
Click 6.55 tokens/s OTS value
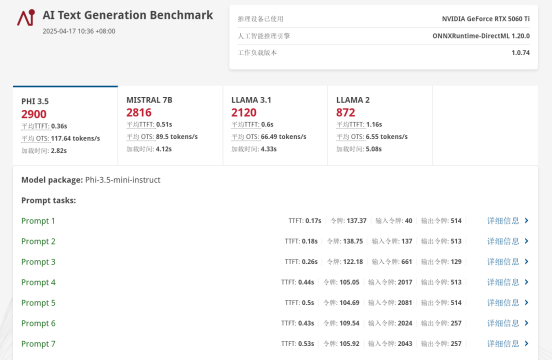point(387,137)
